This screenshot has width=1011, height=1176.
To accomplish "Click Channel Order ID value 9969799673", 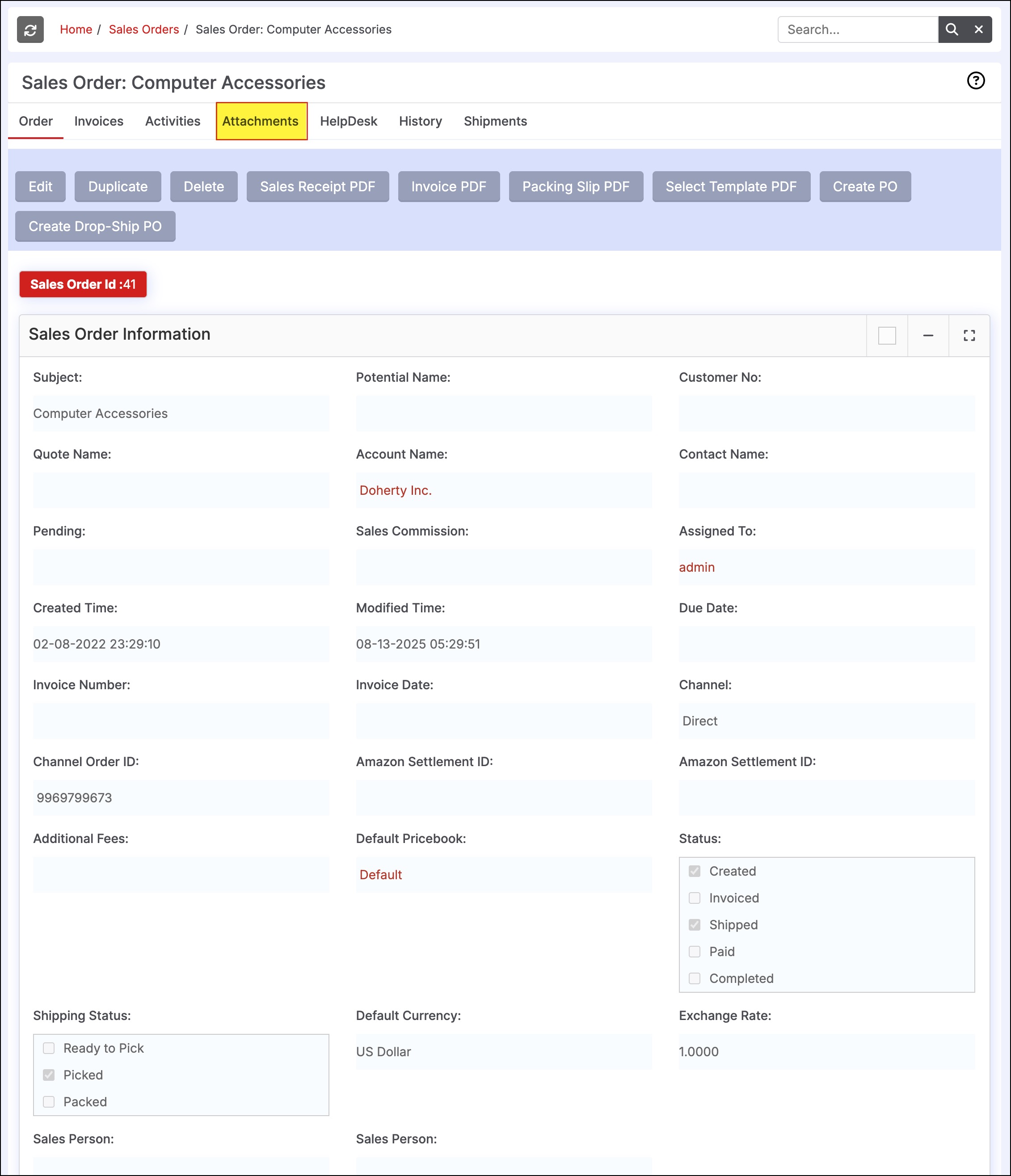I will pos(74,797).
